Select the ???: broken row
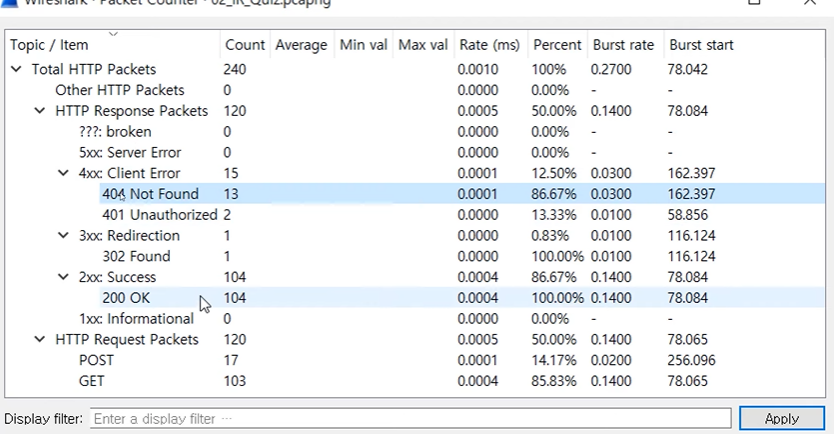The height and width of the screenshot is (434, 834). click(415, 131)
